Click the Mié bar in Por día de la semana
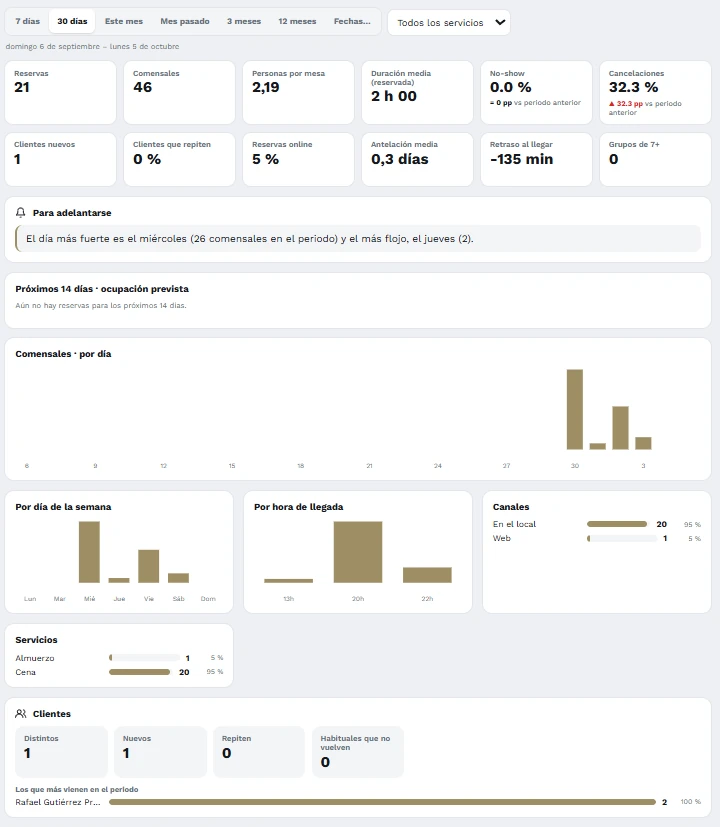720x827 pixels. click(89, 552)
